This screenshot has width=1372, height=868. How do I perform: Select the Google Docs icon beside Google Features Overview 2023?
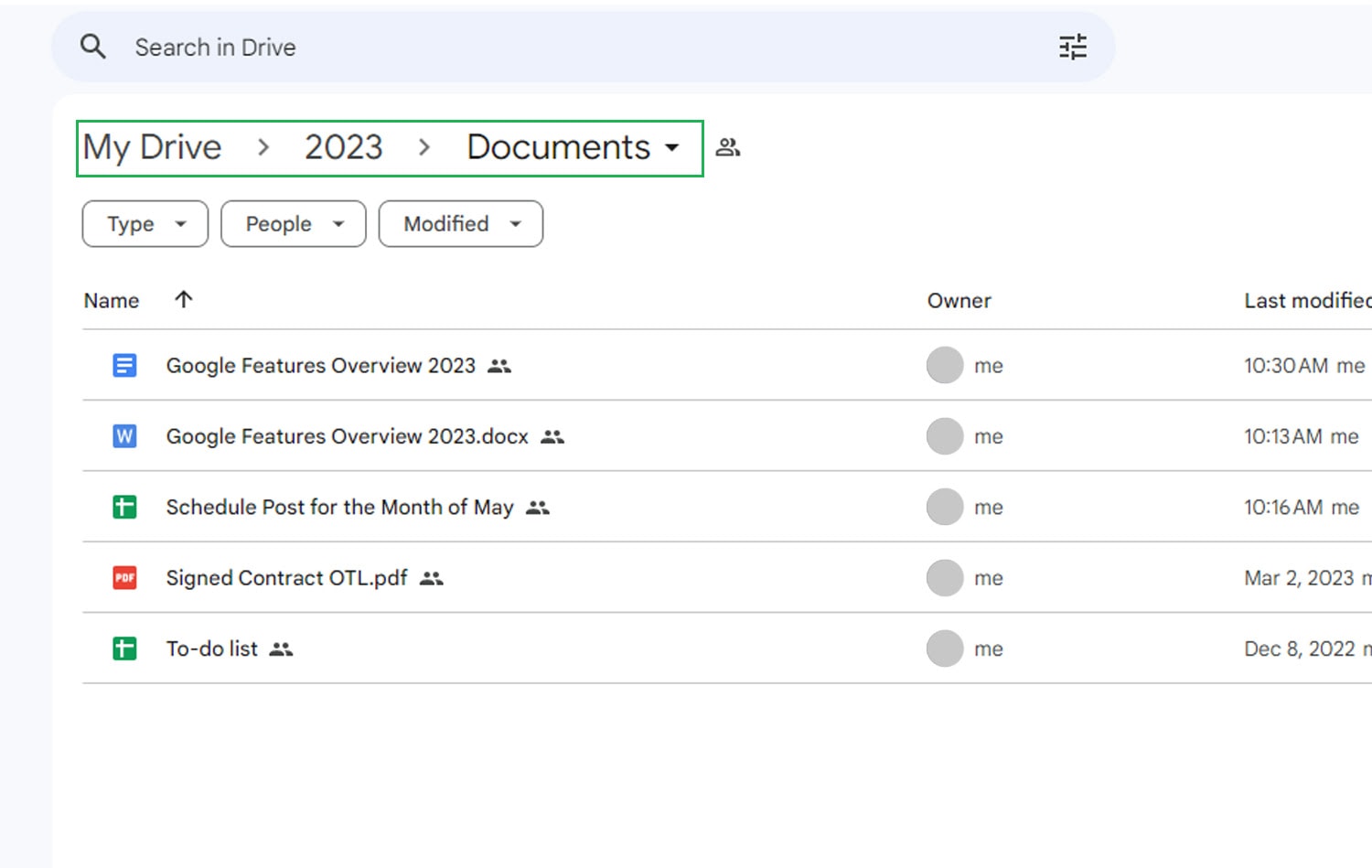click(x=124, y=365)
